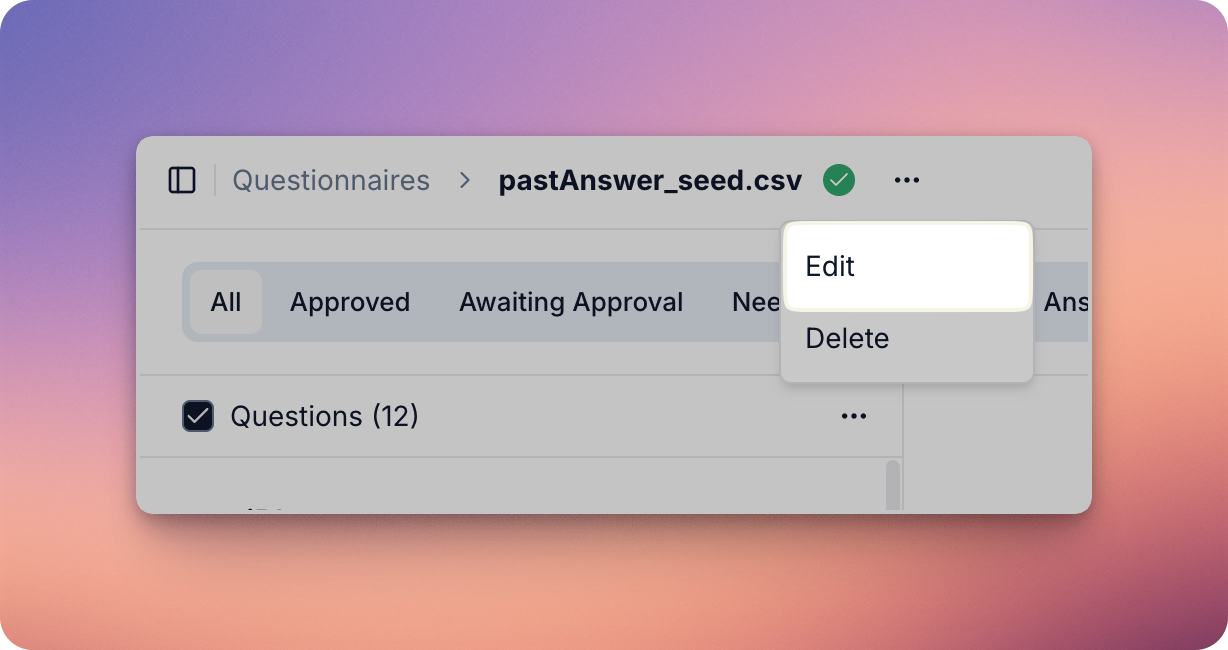Select the partially hidden "Nee" tab
Image resolution: width=1228 pixels, height=650 pixels.
[755, 302]
